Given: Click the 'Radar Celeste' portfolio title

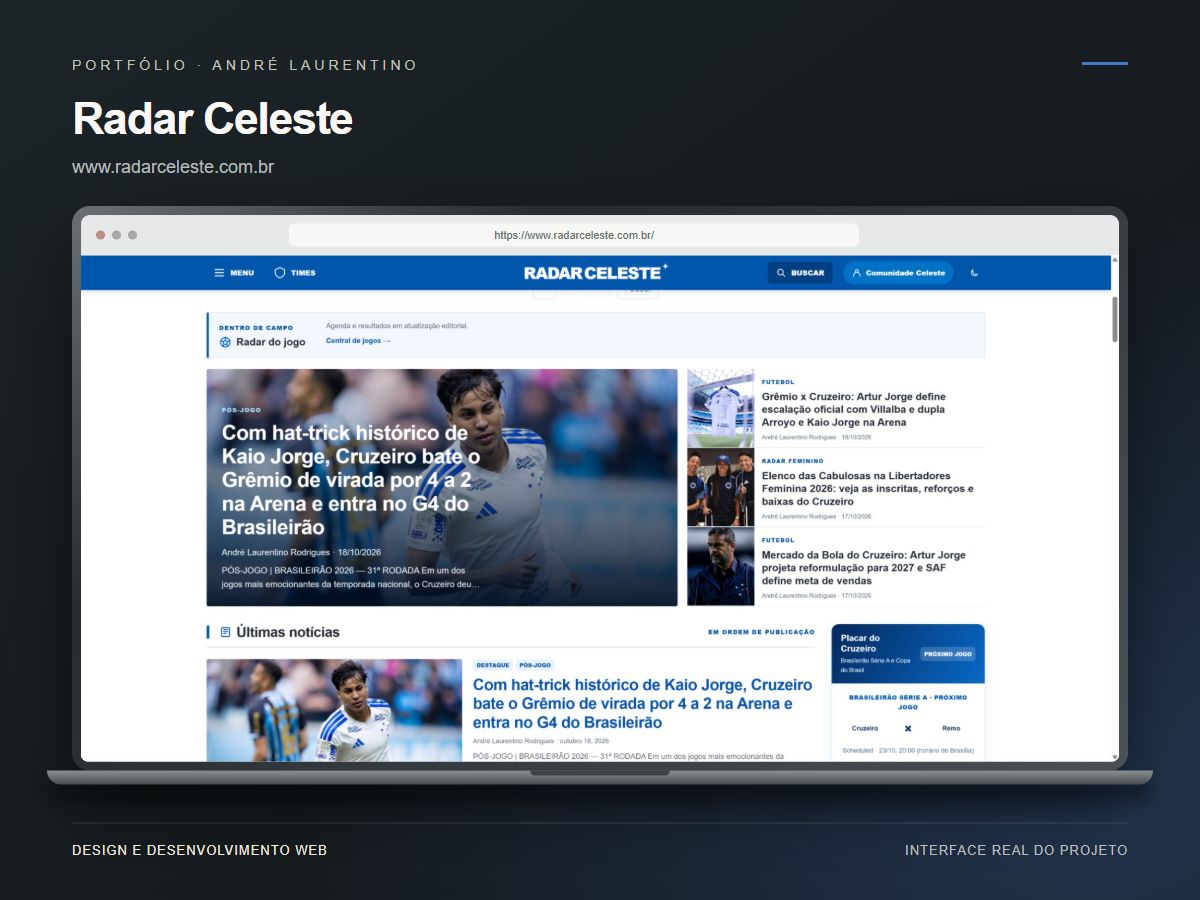Looking at the screenshot, I should point(213,118).
